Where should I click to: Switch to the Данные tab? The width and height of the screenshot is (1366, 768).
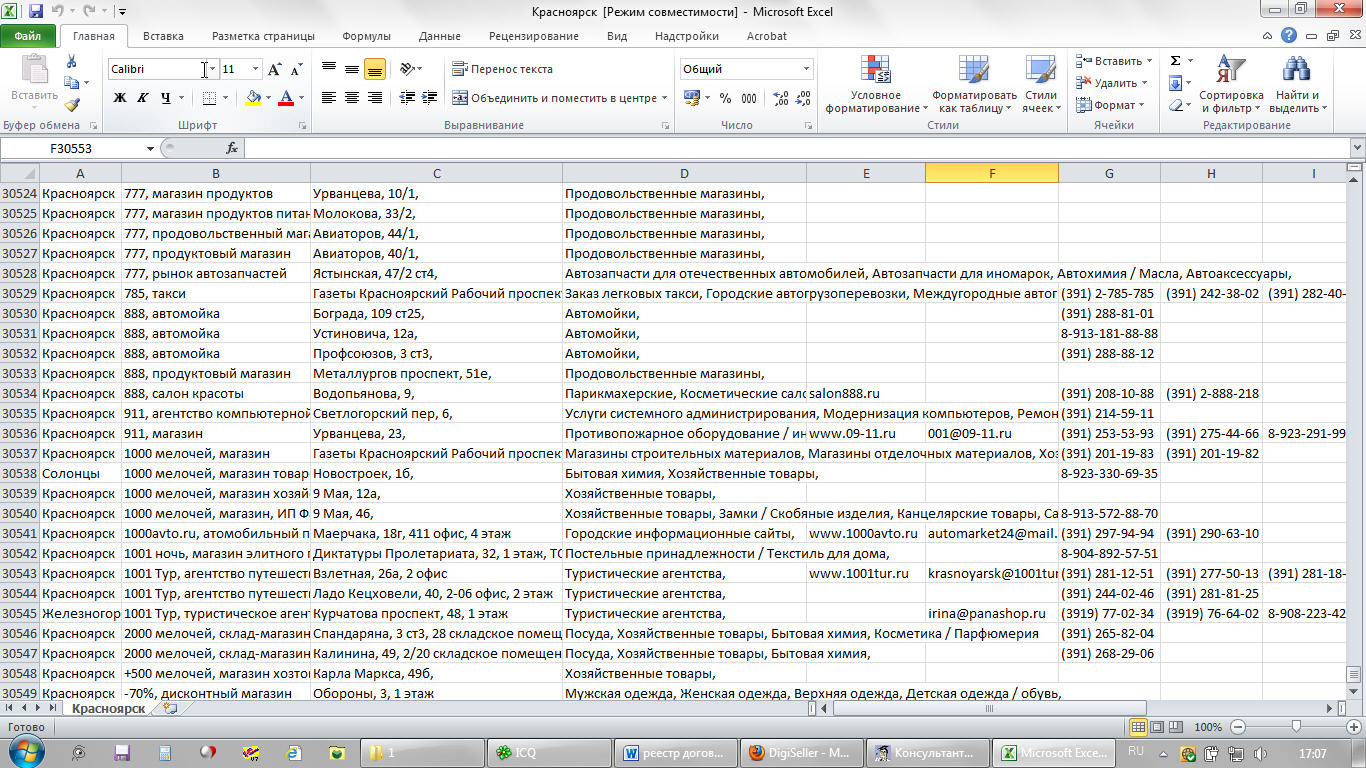click(x=440, y=36)
